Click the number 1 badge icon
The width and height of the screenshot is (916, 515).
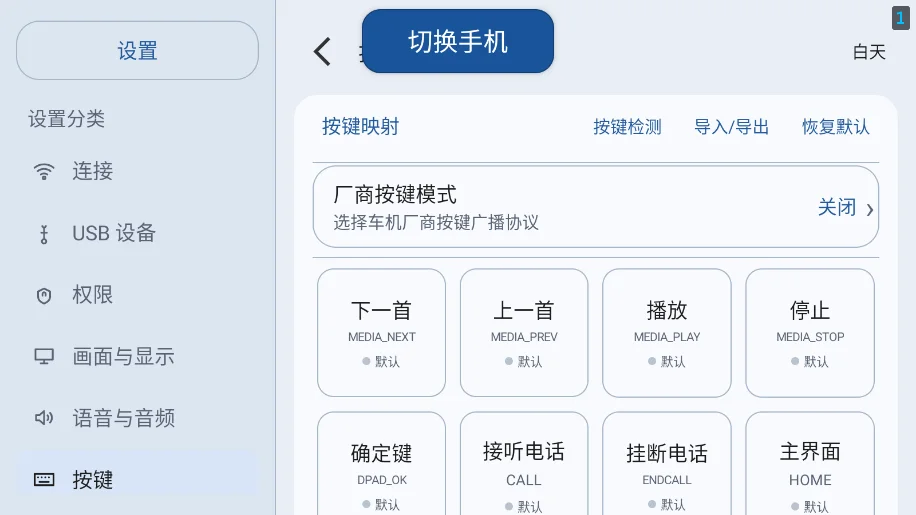(900, 18)
